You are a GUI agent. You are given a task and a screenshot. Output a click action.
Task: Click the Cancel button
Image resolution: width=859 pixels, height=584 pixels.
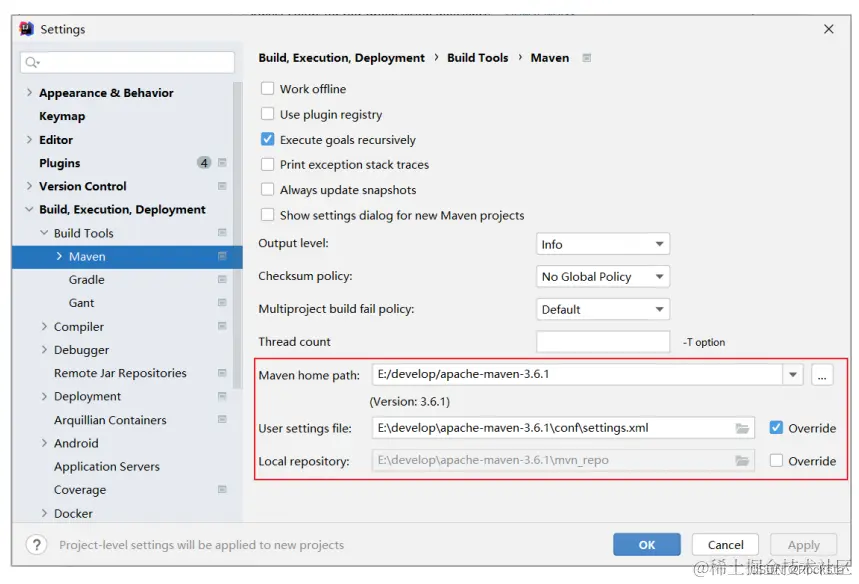click(x=725, y=545)
